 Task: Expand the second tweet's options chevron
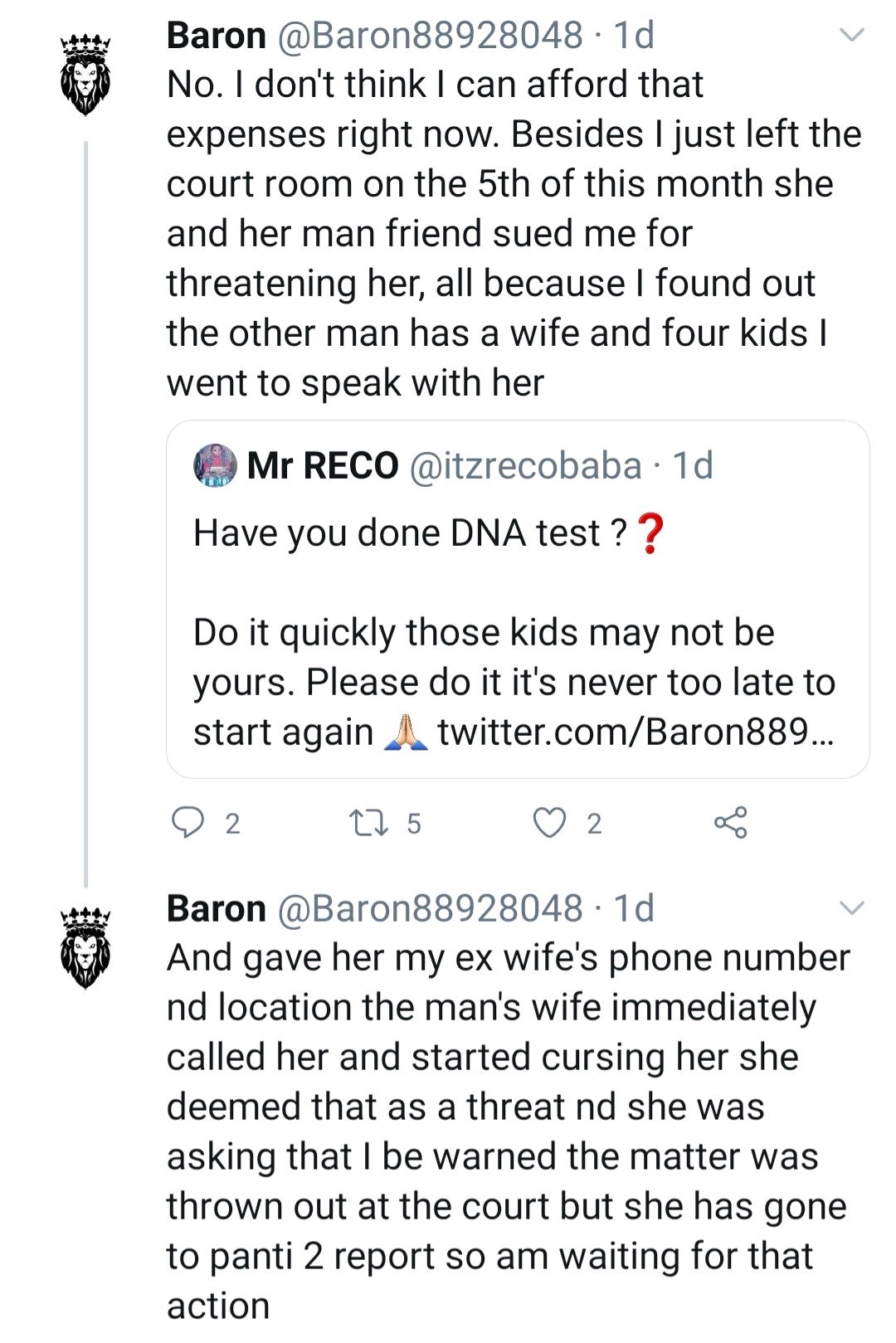pos(852,908)
